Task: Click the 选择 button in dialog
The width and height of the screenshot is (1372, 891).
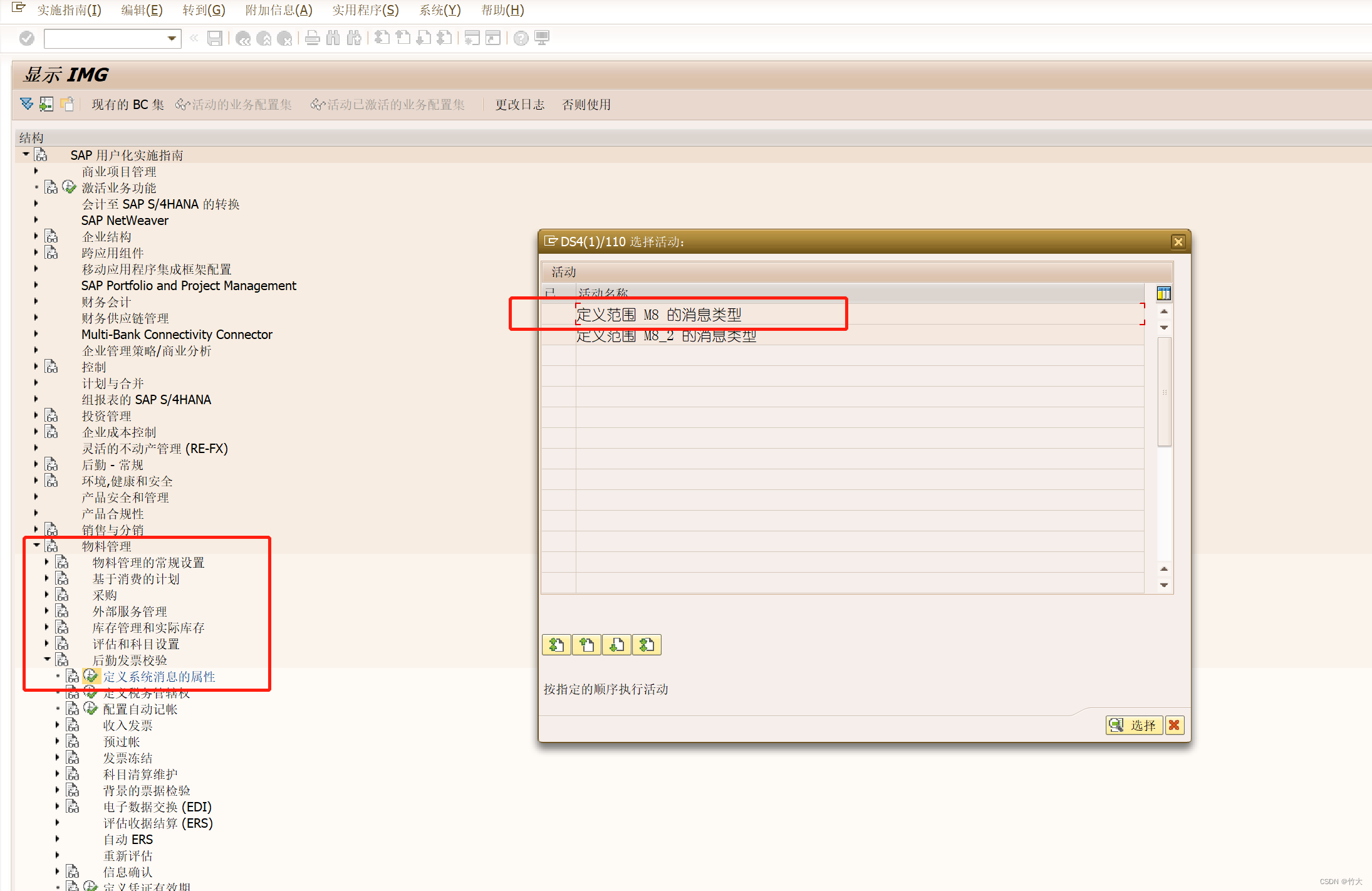Action: coord(1134,725)
